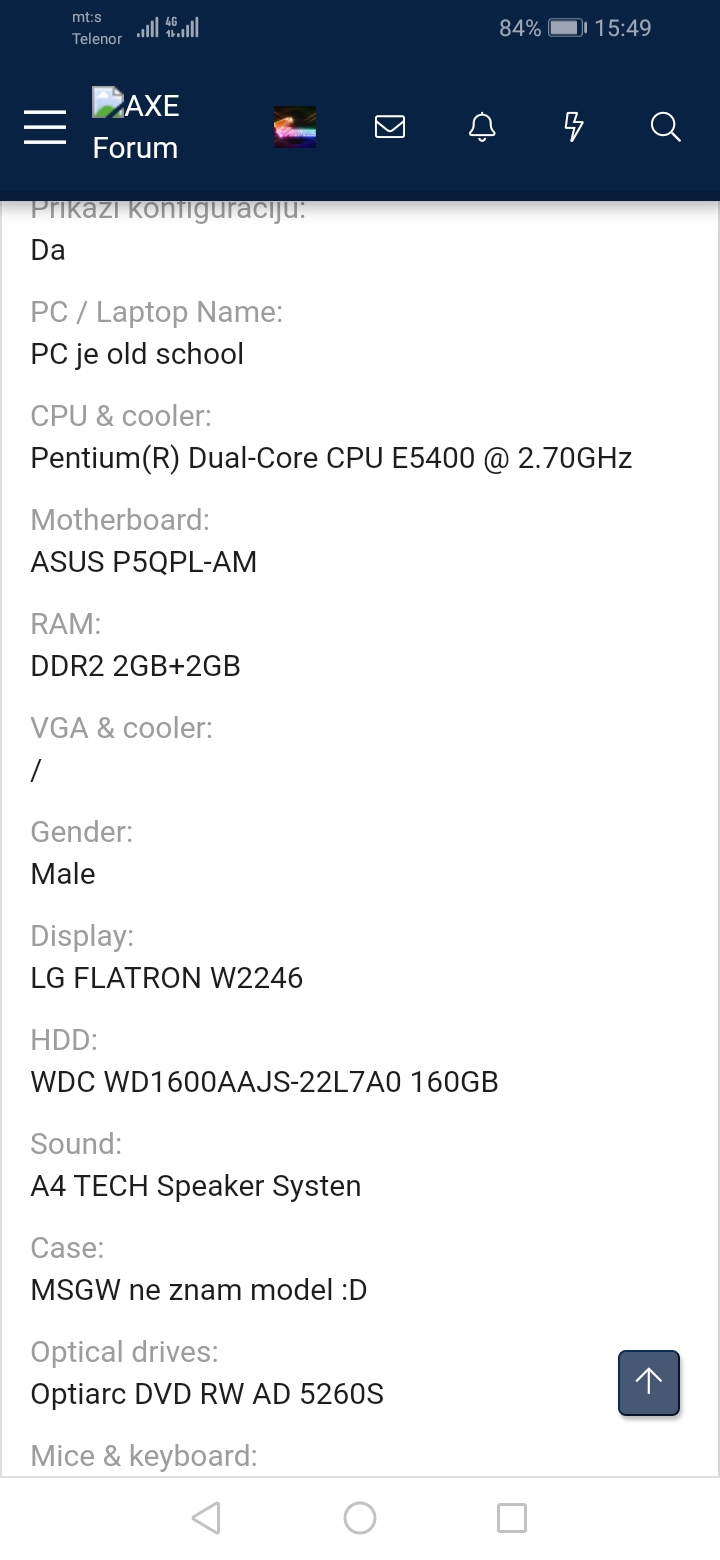Tap the lightning bolt what's new icon

(574, 127)
